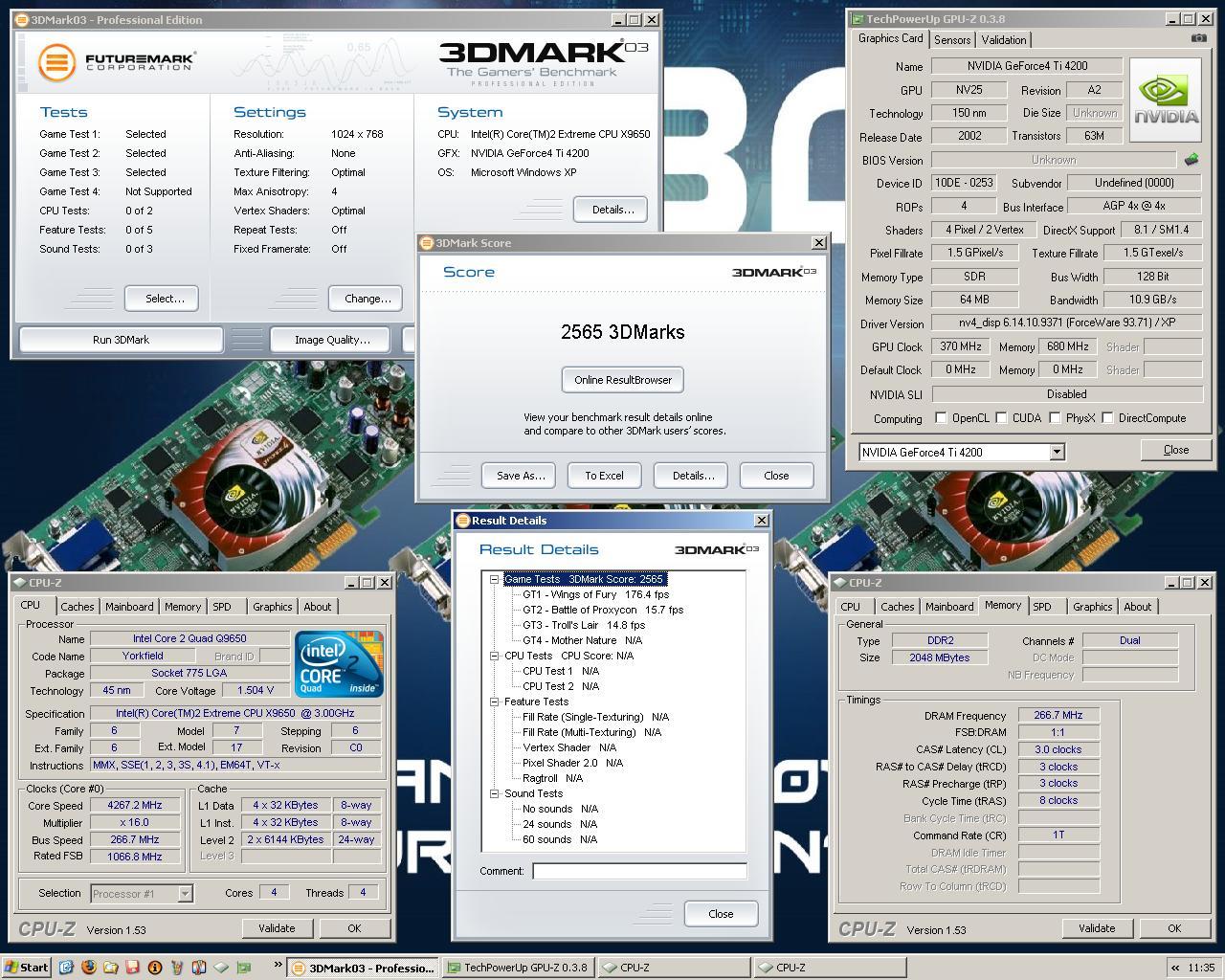Viewport: 1225px width, 980px height.
Task: Export score To Excel
Action: [604, 476]
